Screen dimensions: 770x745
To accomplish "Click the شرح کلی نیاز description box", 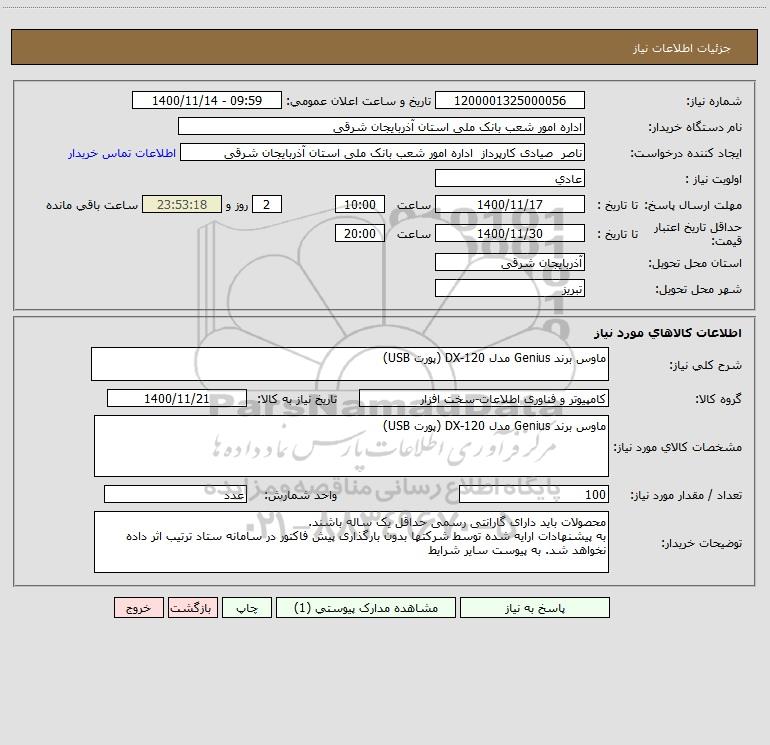I will (350, 364).
